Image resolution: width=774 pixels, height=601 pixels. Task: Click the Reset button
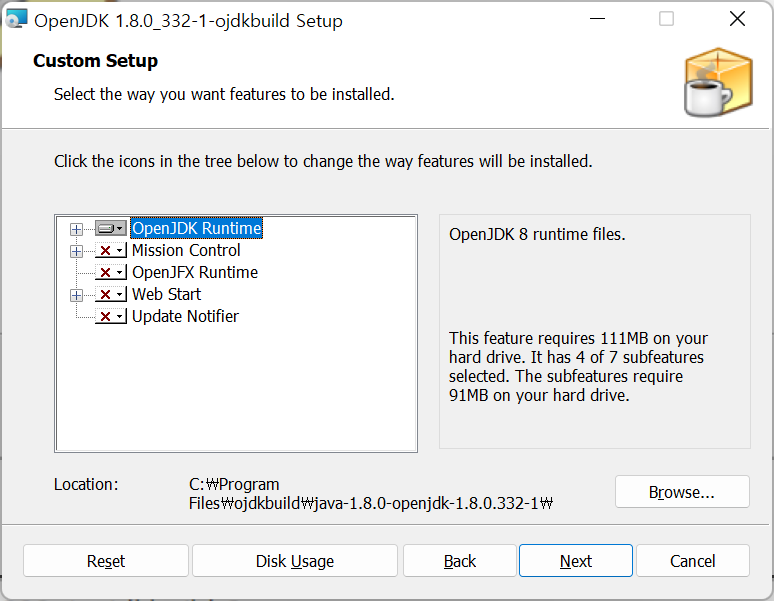point(106,561)
